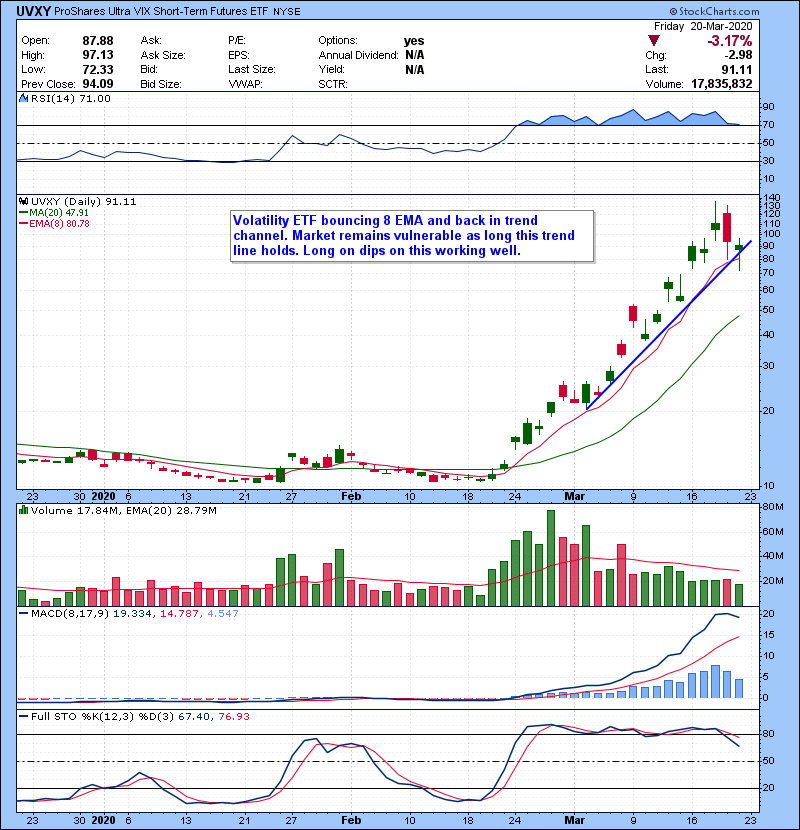Click the Feb label on price chart axis

point(351,497)
